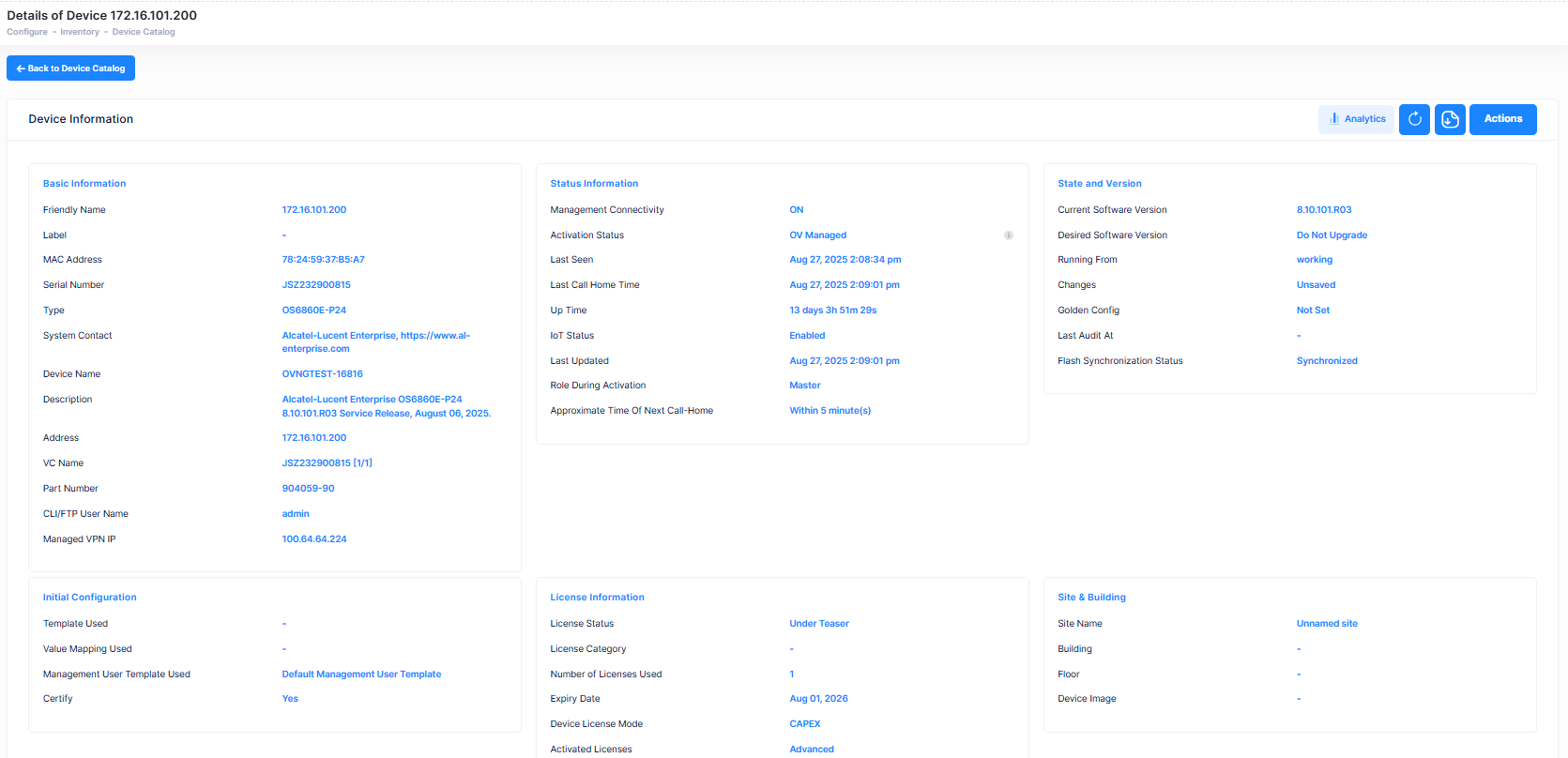Click the MAC Address value 78:24:59:37:B5:A7
Screen dimensions: 1568x758
coord(323,260)
